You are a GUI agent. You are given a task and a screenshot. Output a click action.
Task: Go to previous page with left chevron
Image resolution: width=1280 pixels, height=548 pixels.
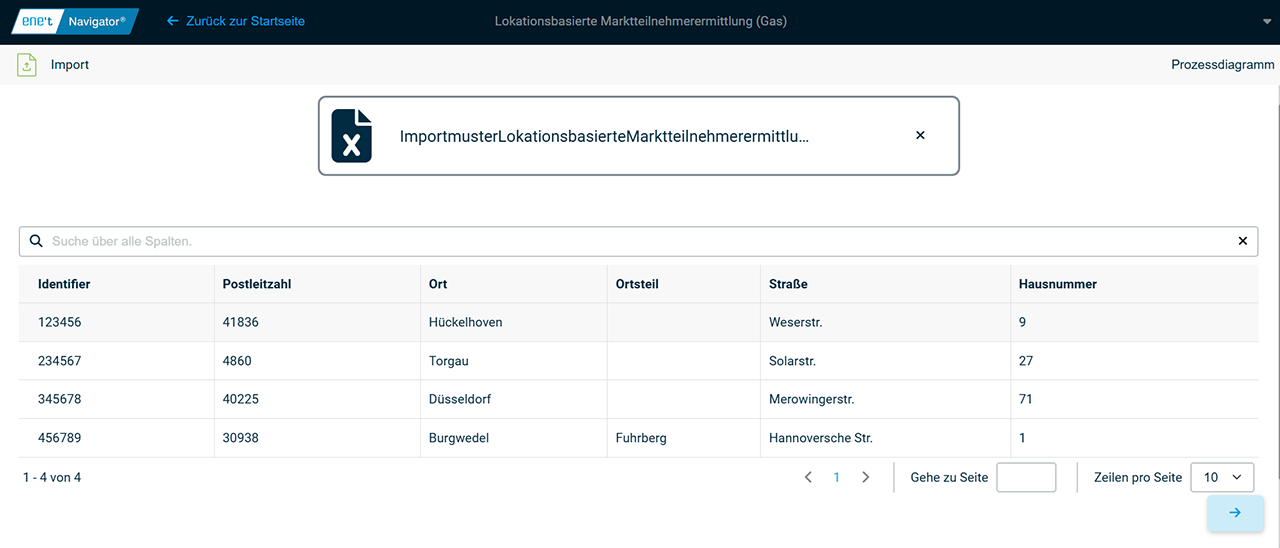tap(808, 478)
